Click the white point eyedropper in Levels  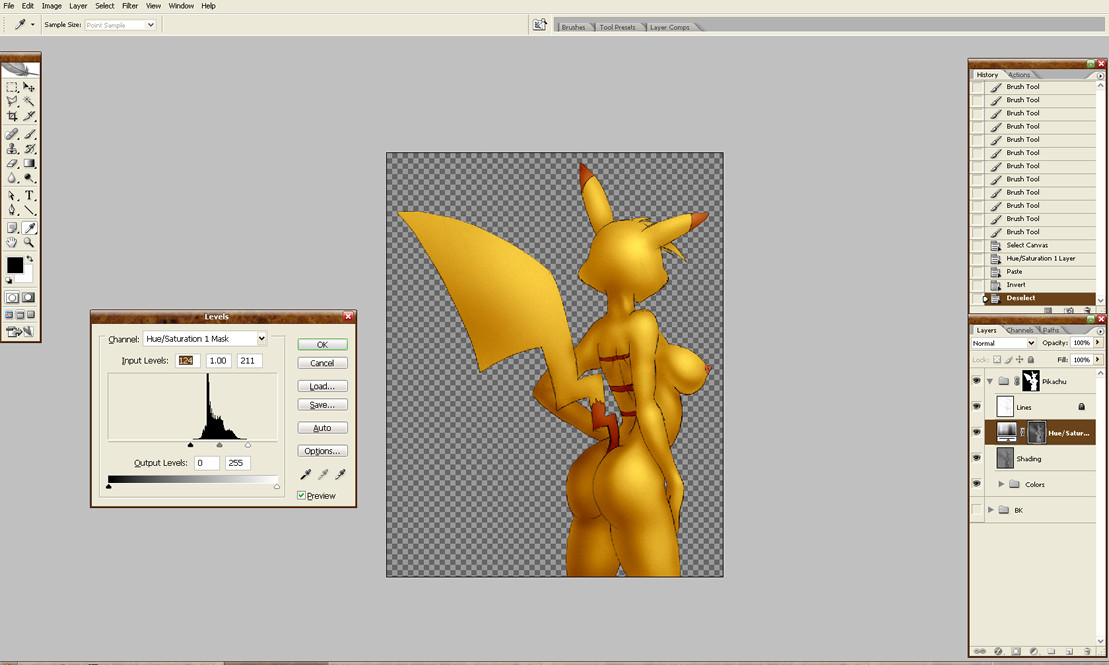coord(340,475)
